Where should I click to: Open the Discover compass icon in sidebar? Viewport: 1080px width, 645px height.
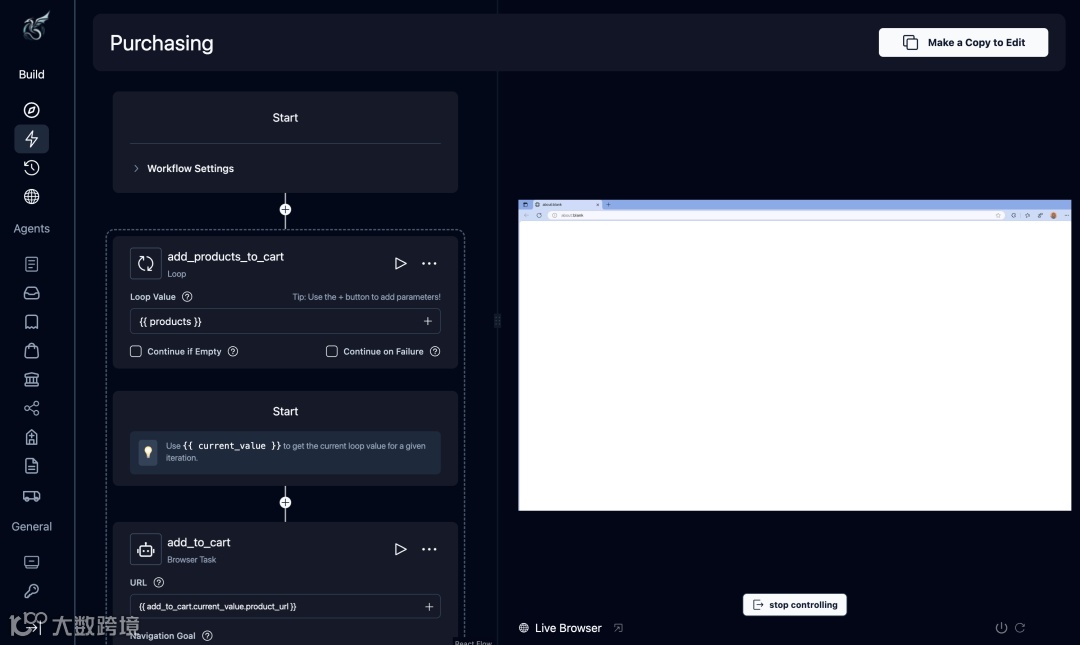pyautogui.click(x=31, y=110)
